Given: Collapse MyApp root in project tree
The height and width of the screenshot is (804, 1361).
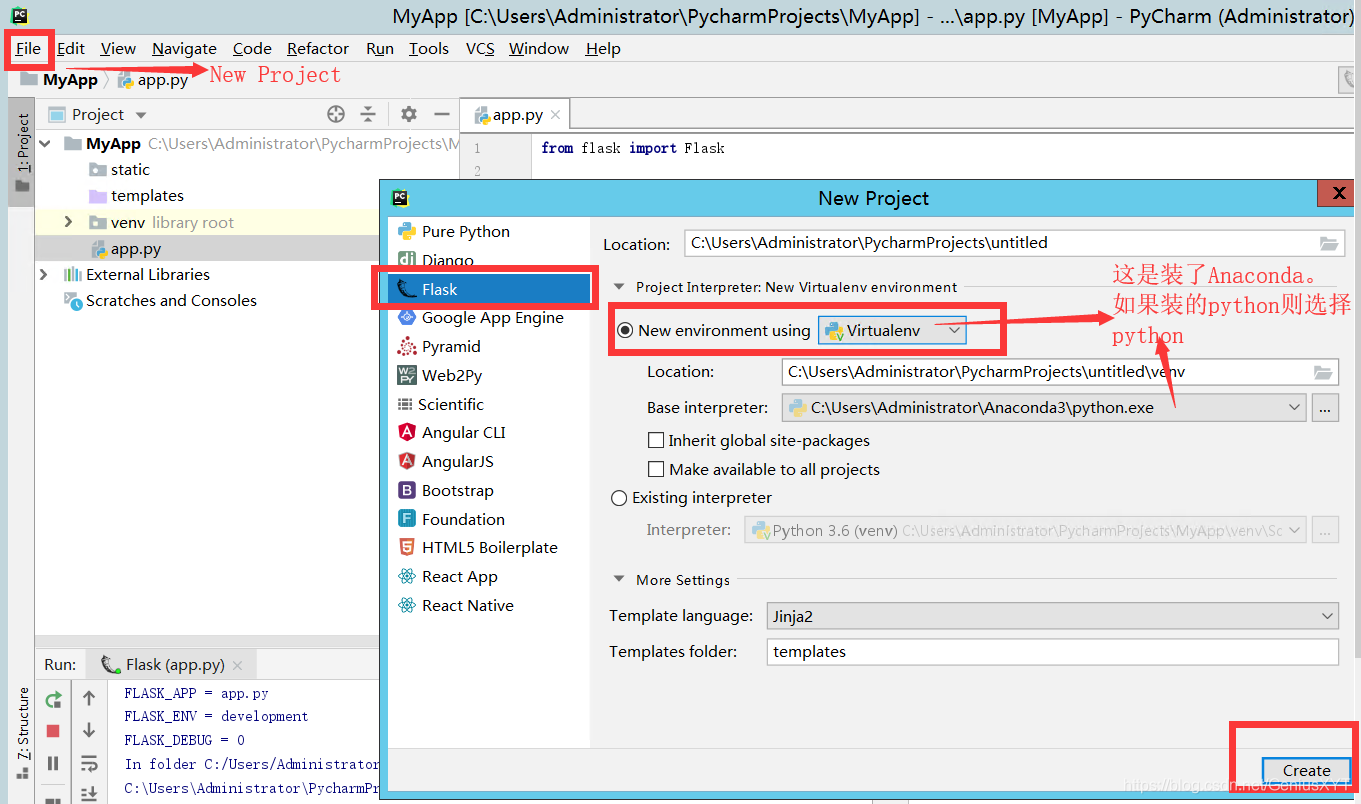Looking at the screenshot, I should click(x=44, y=144).
